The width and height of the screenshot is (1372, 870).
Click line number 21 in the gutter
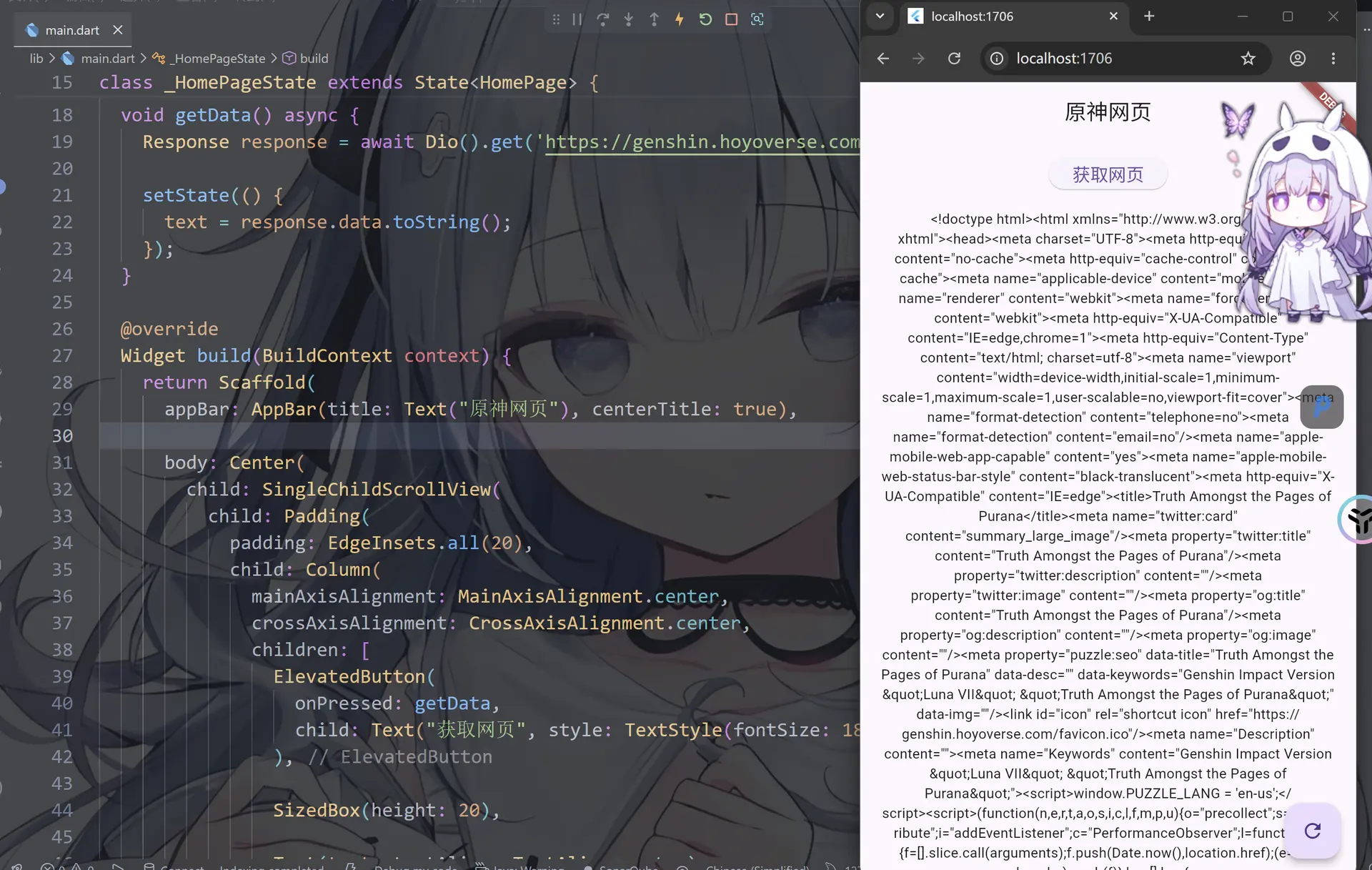(x=62, y=195)
